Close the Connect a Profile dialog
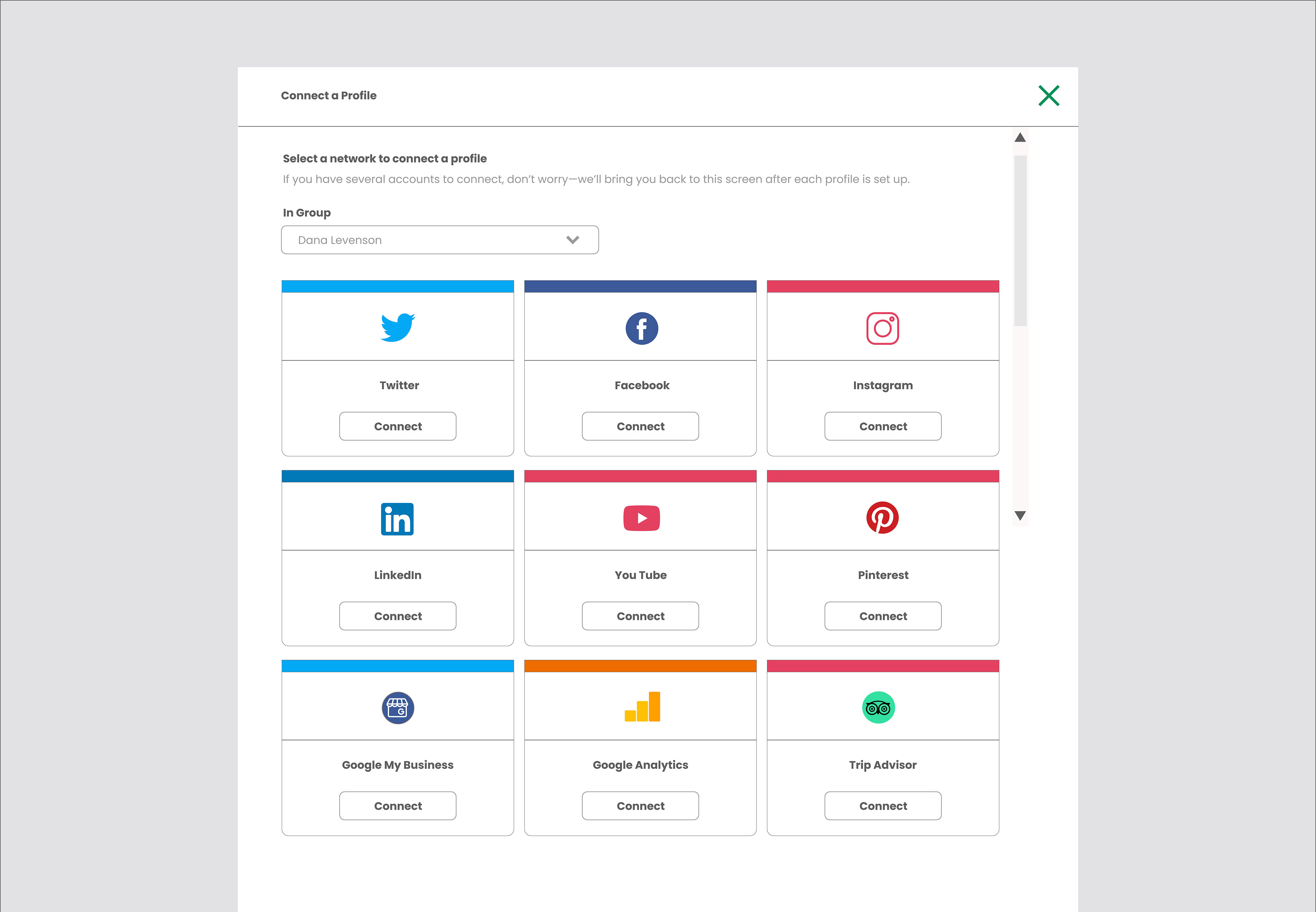 [1049, 96]
